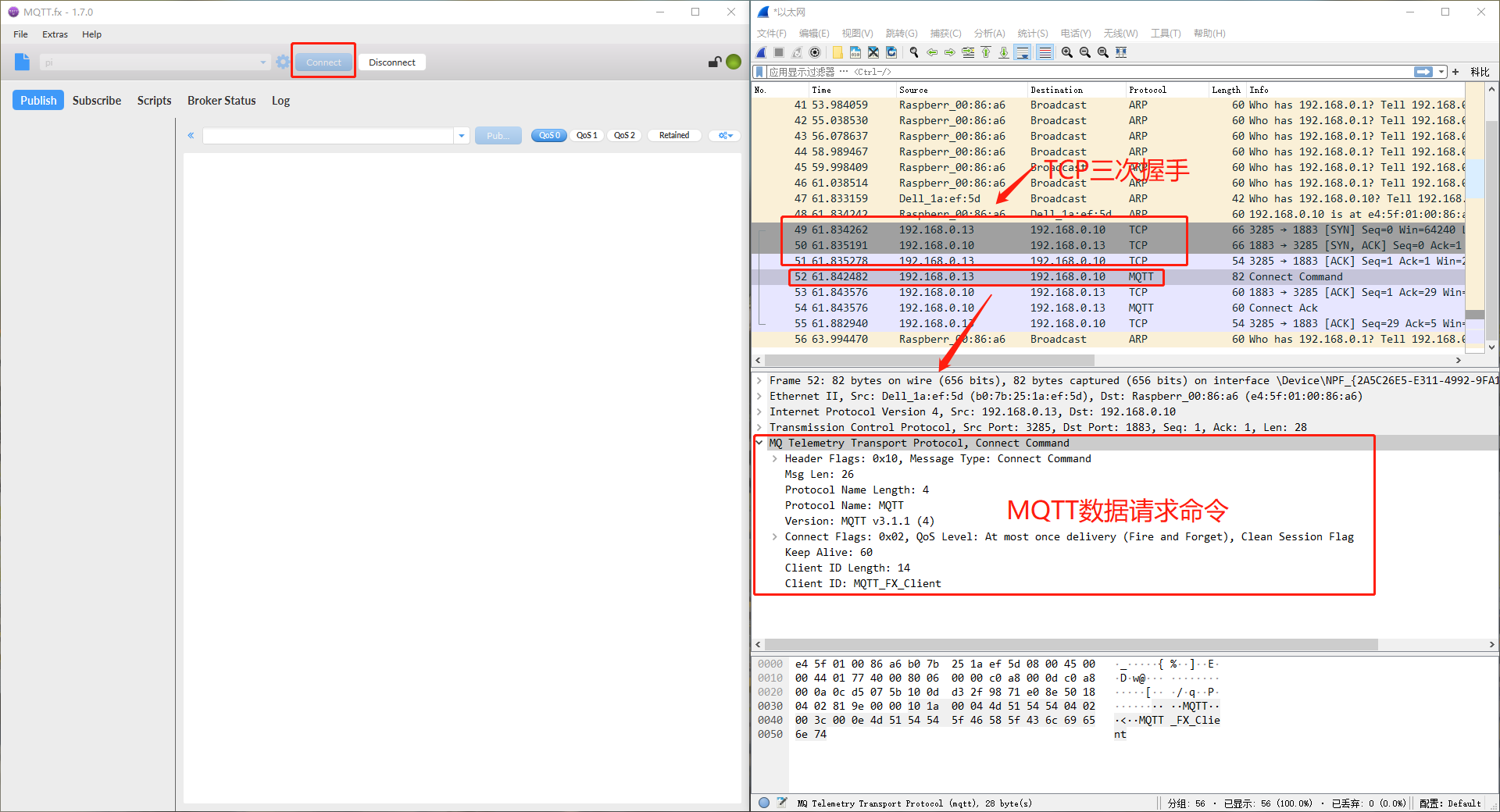Viewport: 1500px width, 812px height.
Task: Start capture with the shark fin icon
Action: point(761,52)
